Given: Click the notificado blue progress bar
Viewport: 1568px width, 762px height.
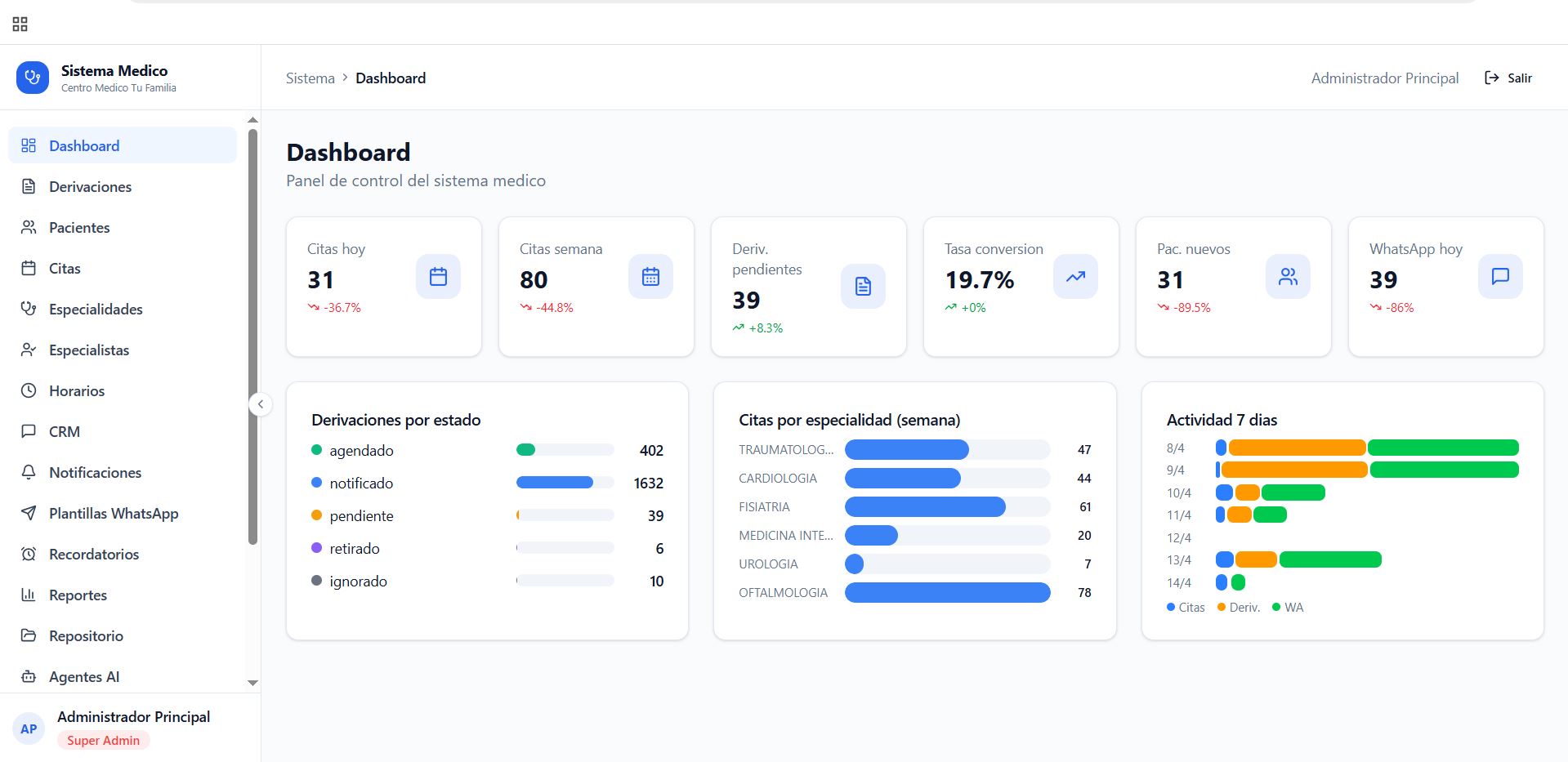Looking at the screenshot, I should point(555,483).
